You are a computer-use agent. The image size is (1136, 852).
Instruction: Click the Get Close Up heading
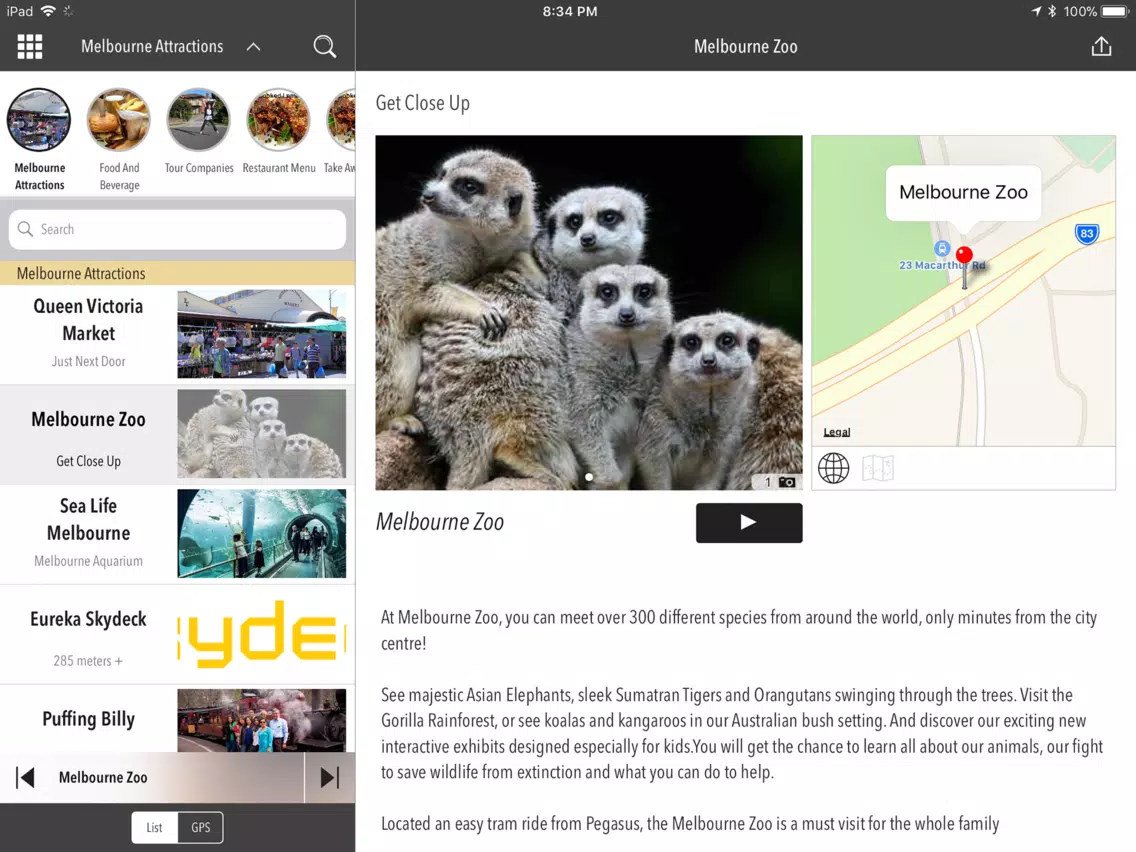pyautogui.click(x=422, y=103)
